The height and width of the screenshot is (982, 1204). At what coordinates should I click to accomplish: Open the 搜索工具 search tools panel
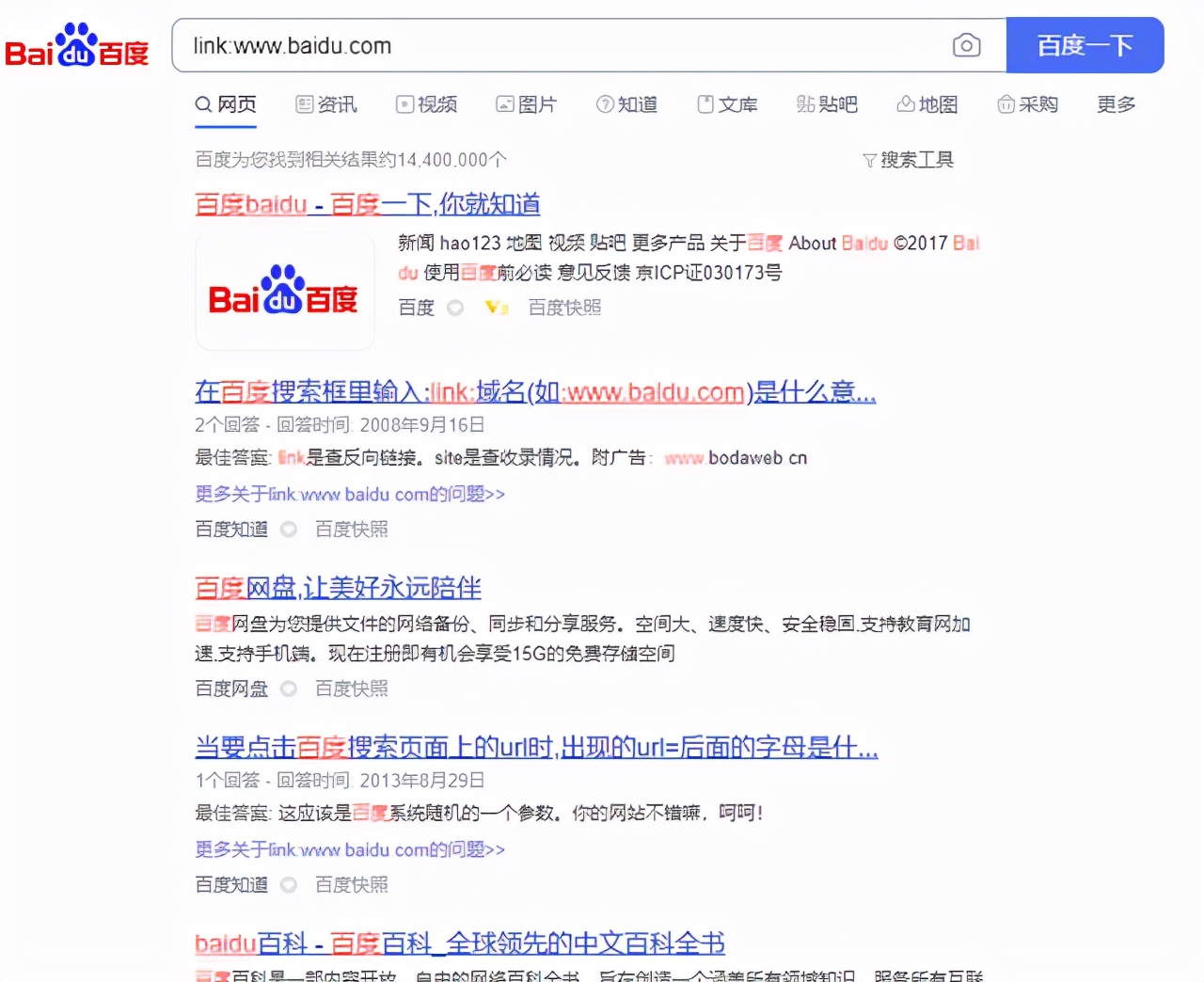(909, 160)
